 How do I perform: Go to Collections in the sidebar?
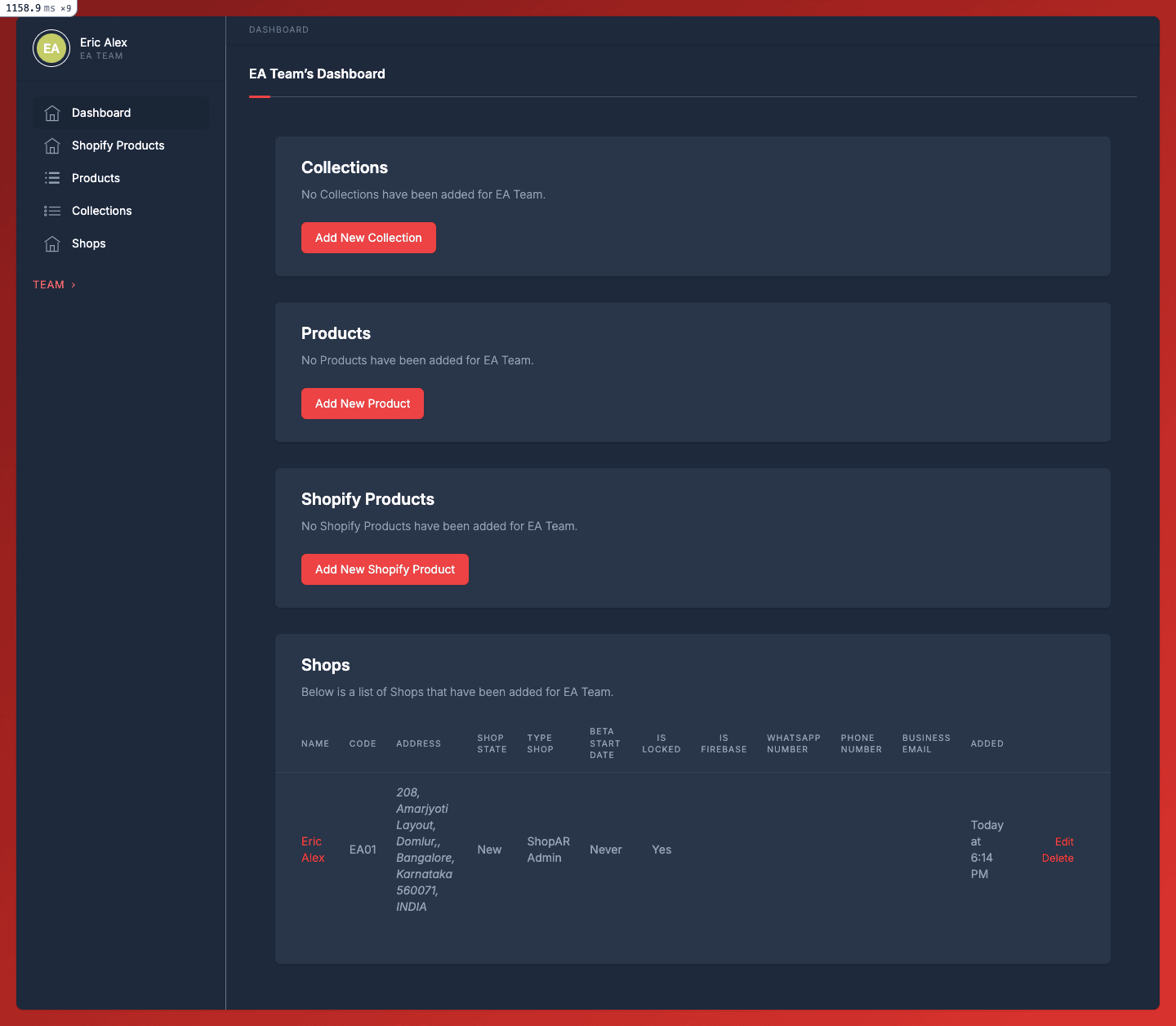coord(121,211)
